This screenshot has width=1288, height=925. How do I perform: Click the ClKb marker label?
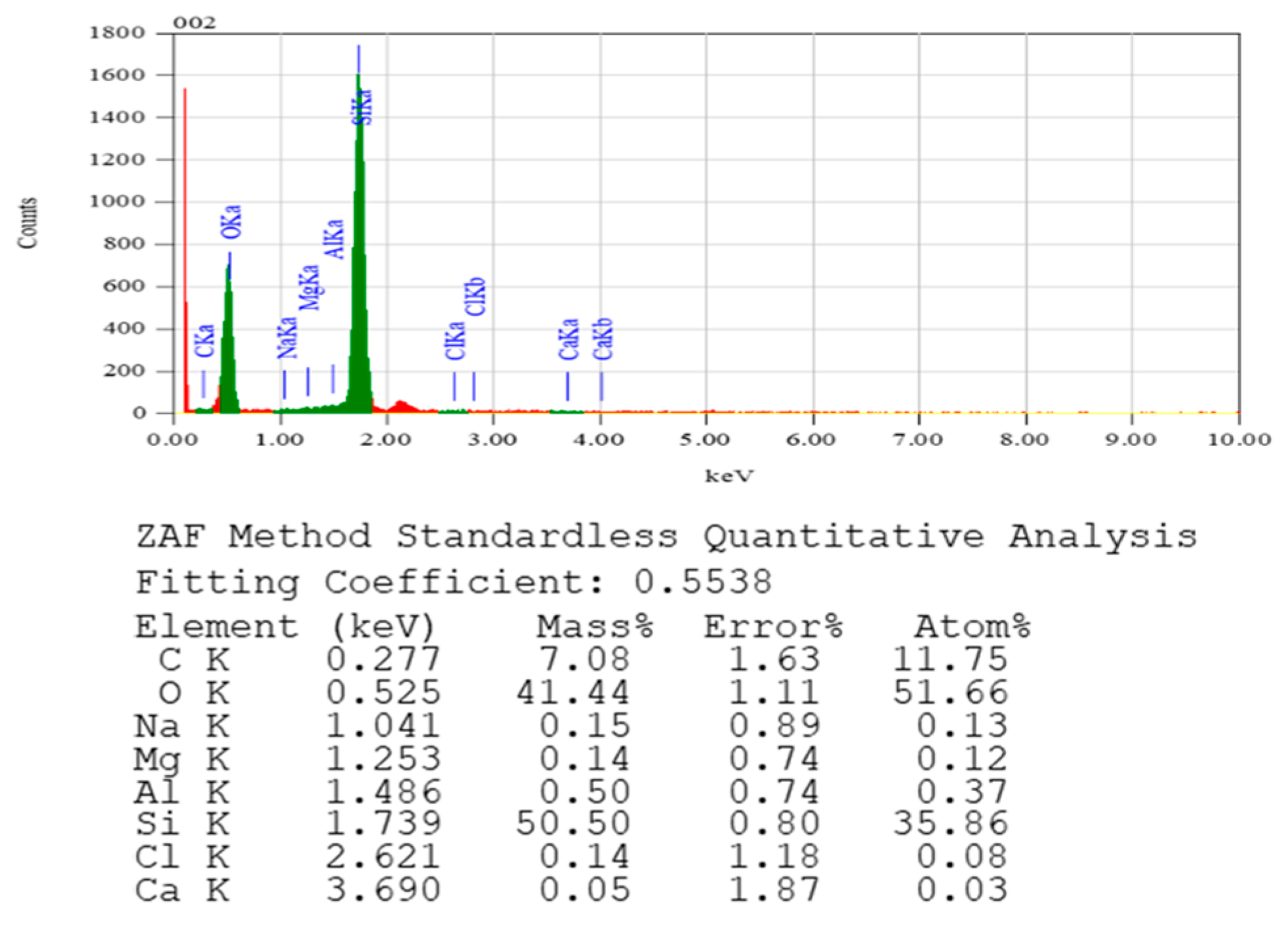pos(475,297)
